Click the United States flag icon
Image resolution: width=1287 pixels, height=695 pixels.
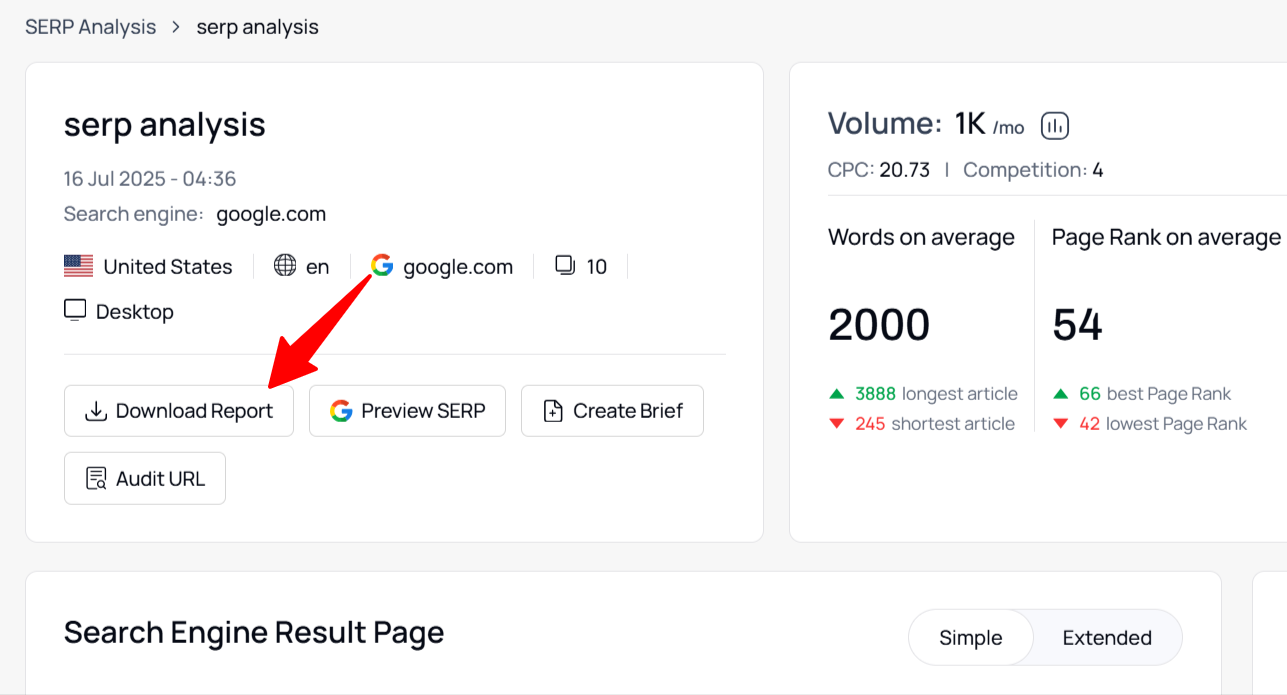pyautogui.click(x=78, y=266)
